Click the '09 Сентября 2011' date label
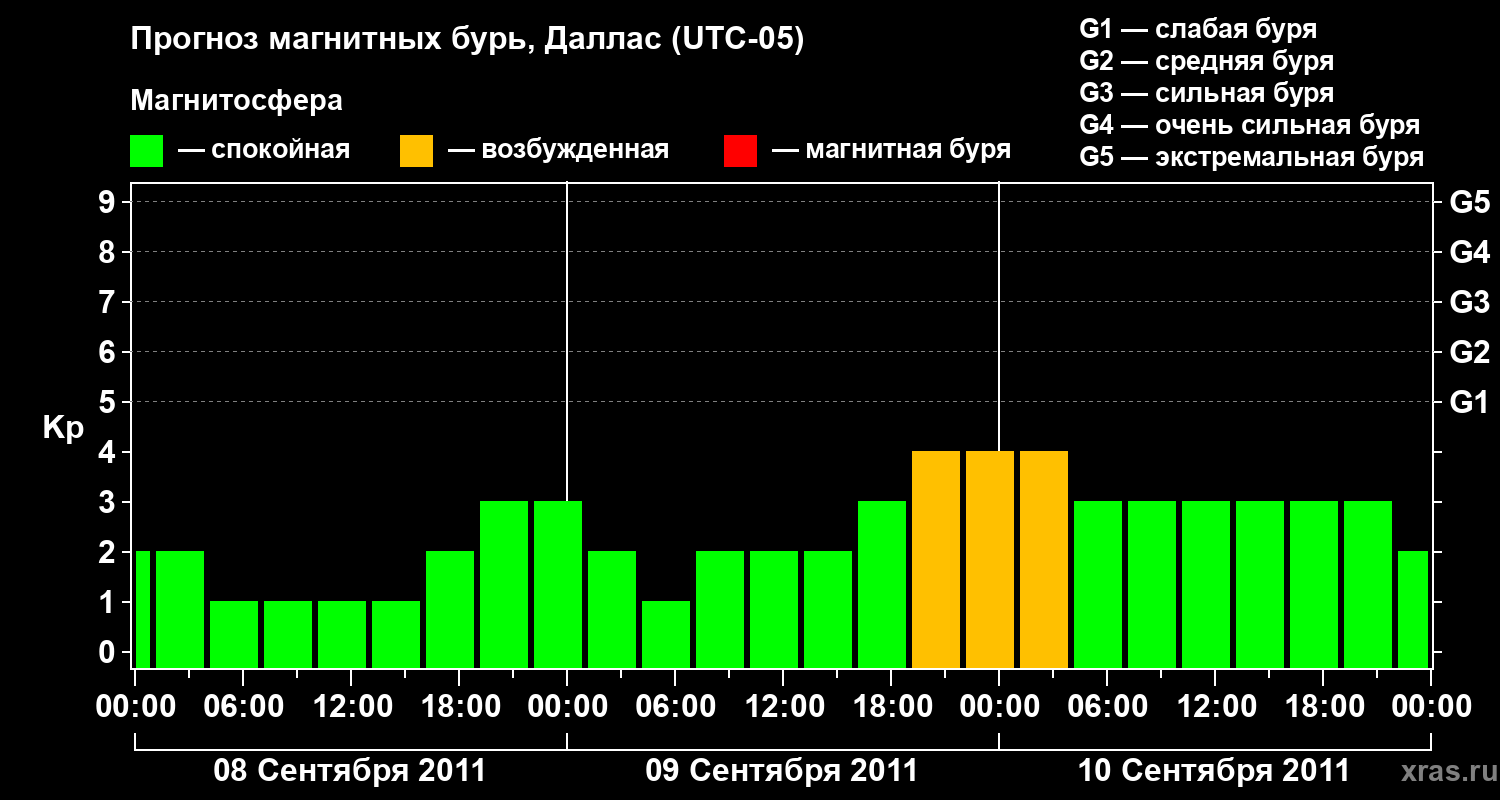This screenshot has width=1500, height=800. tap(782, 771)
